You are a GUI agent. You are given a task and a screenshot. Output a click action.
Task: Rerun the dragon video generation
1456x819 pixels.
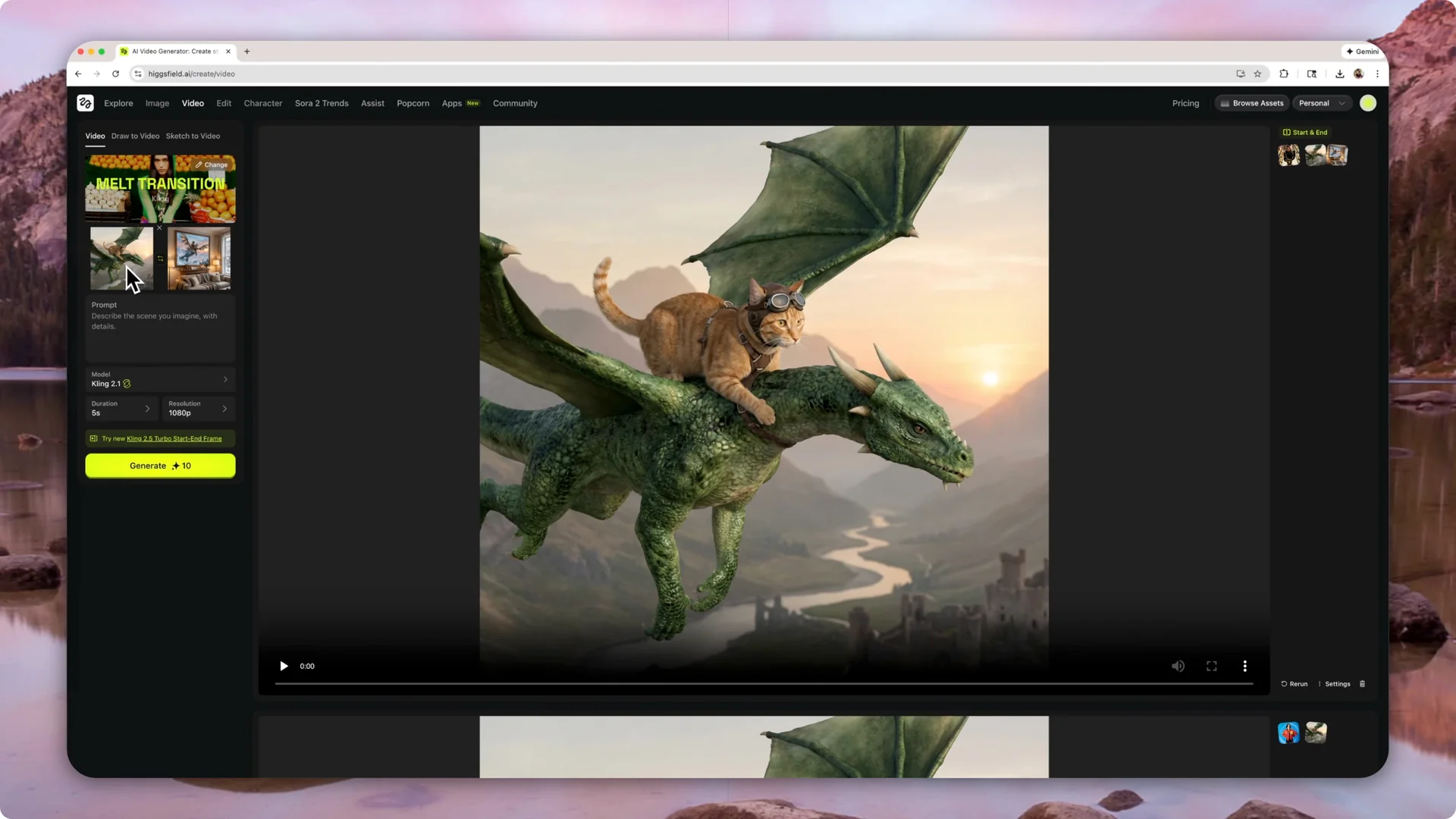tap(1294, 684)
